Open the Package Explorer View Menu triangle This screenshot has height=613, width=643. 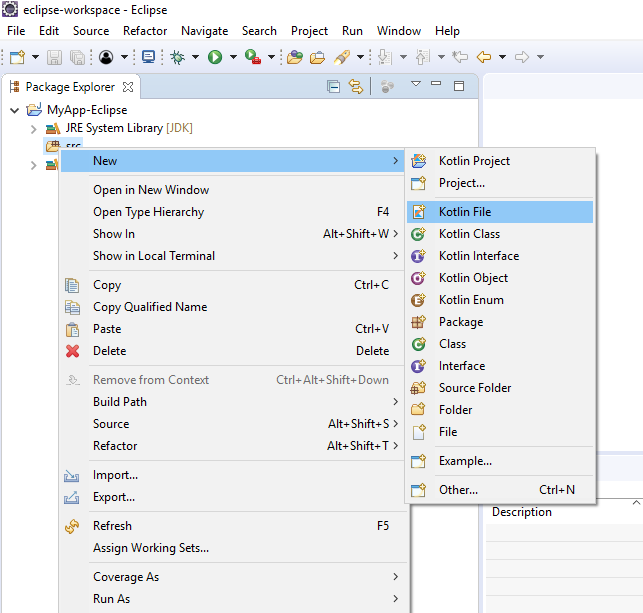click(416, 85)
